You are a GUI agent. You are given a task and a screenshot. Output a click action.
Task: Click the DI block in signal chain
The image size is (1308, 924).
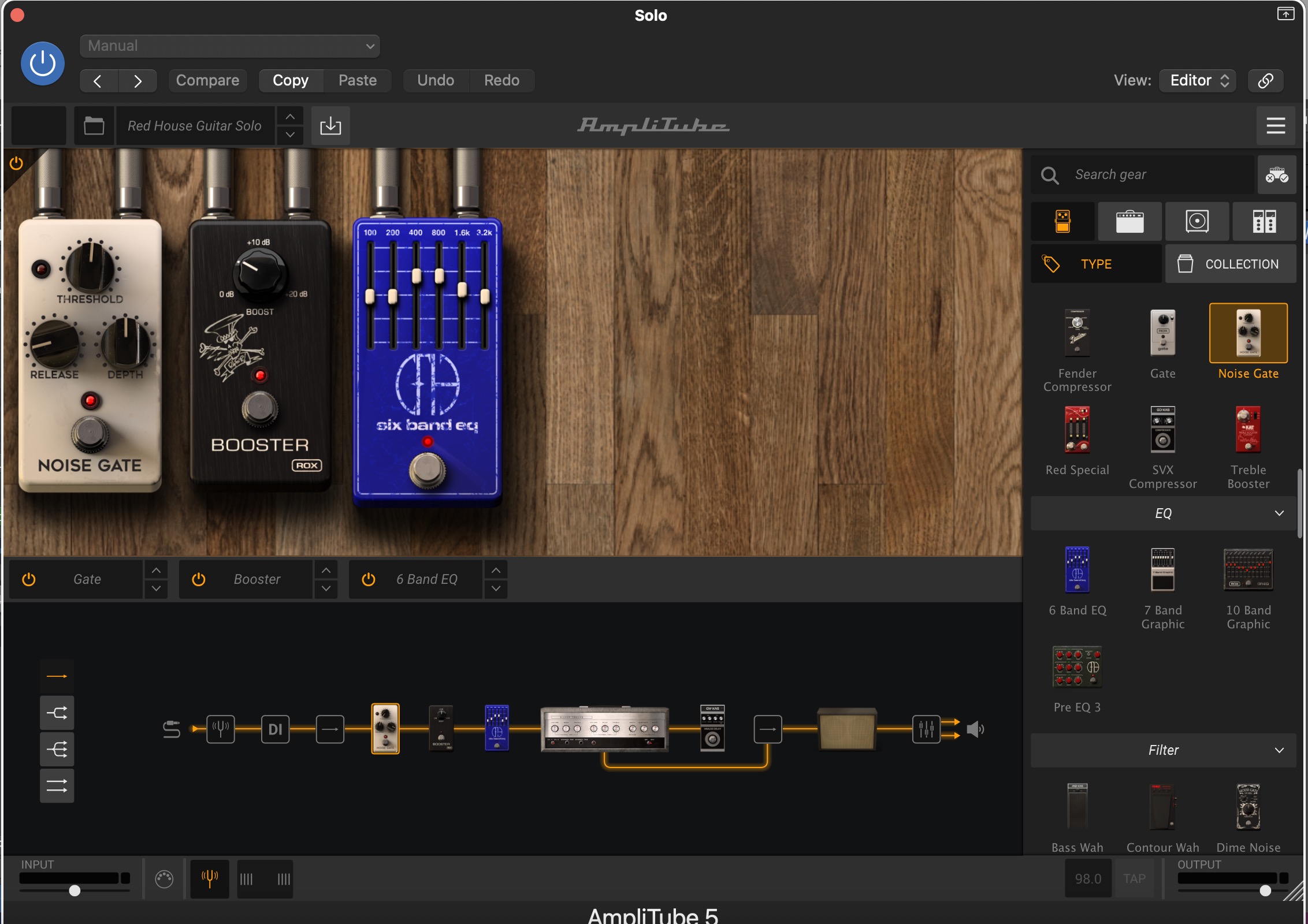point(276,729)
